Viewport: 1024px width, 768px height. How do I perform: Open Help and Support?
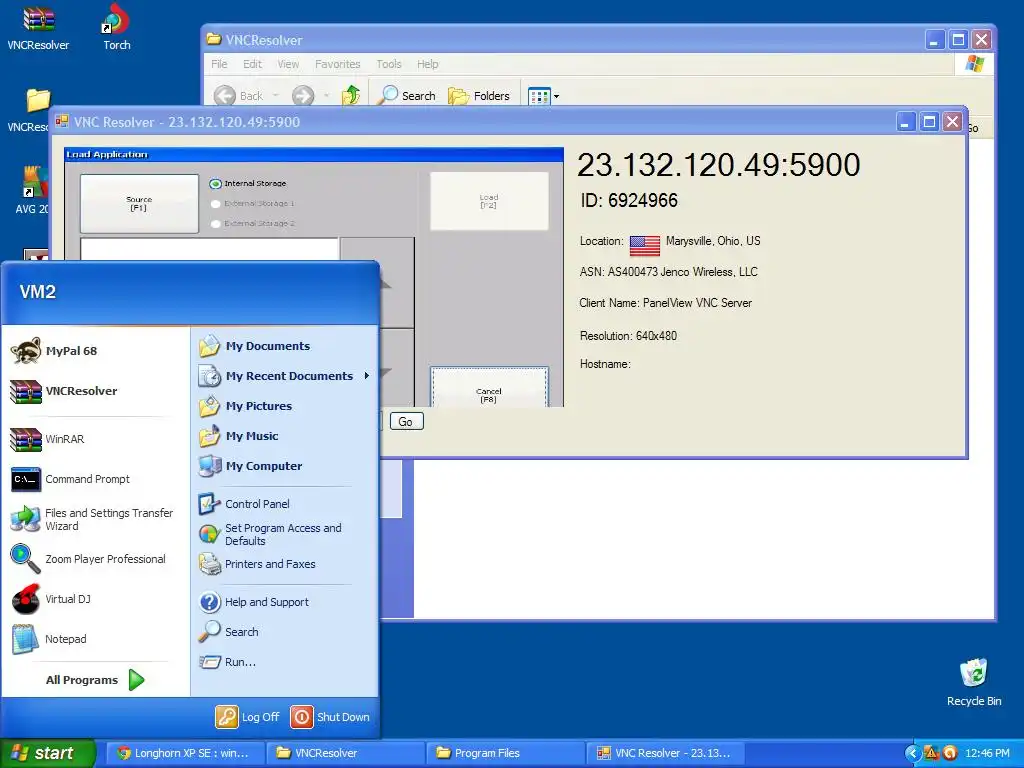point(254,601)
